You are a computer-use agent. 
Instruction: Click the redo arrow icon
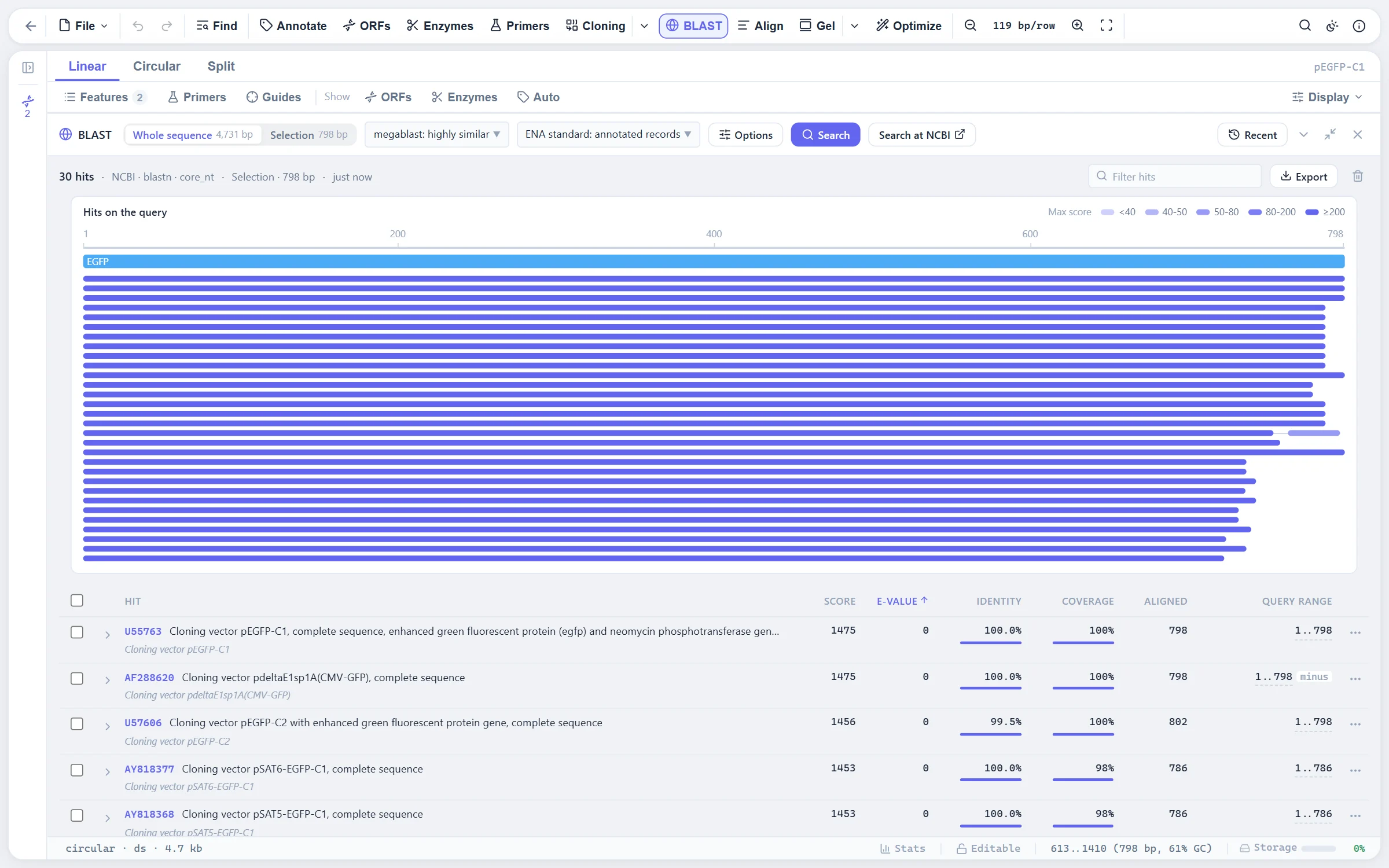(167, 25)
